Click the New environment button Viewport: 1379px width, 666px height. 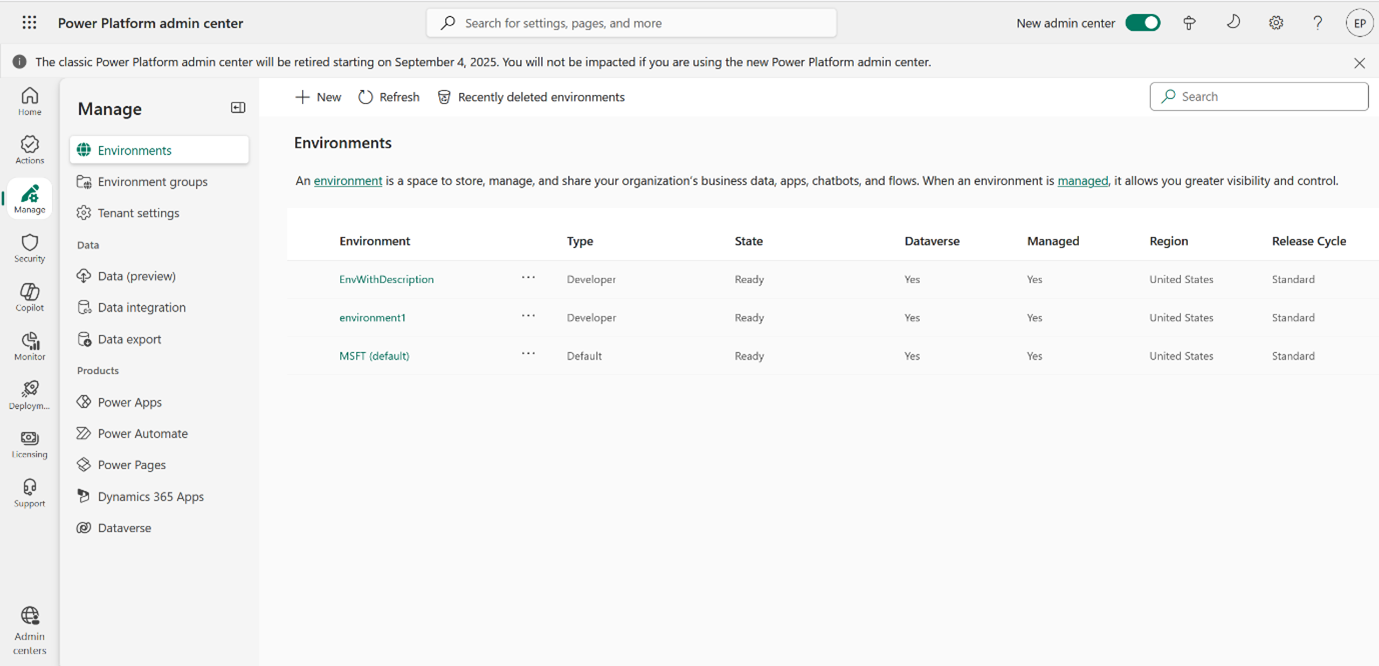coord(318,97)
